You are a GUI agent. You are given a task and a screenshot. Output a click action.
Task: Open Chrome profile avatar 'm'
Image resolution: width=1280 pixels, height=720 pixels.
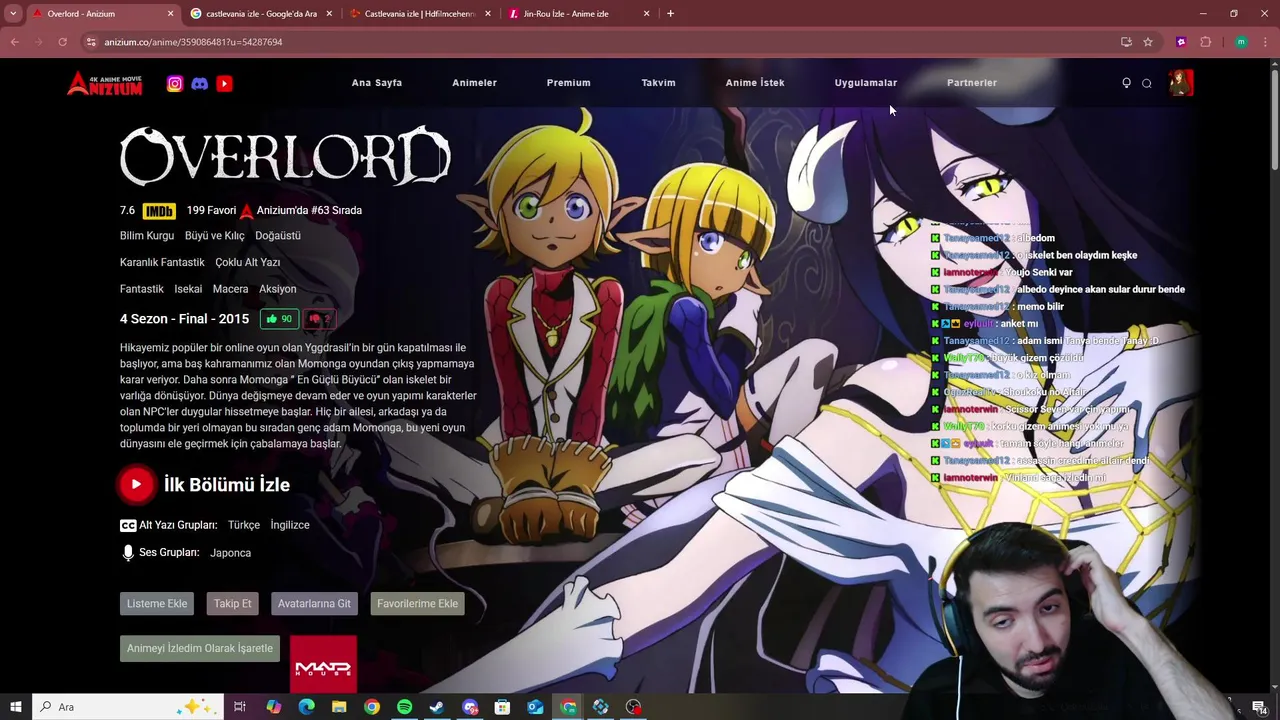(x=1241, y=42)
